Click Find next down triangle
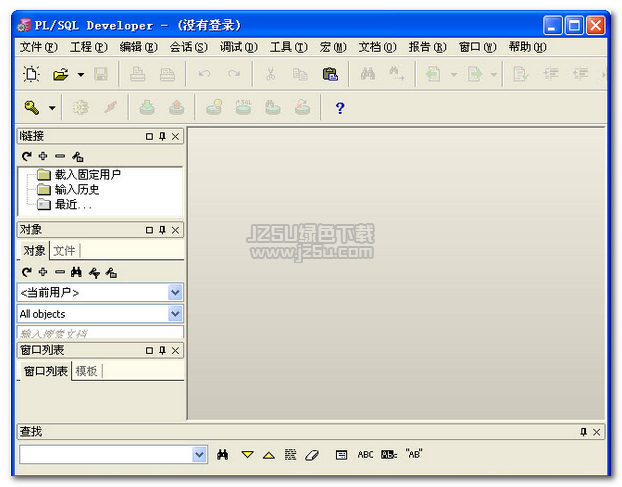 click(x=248, y=454)
